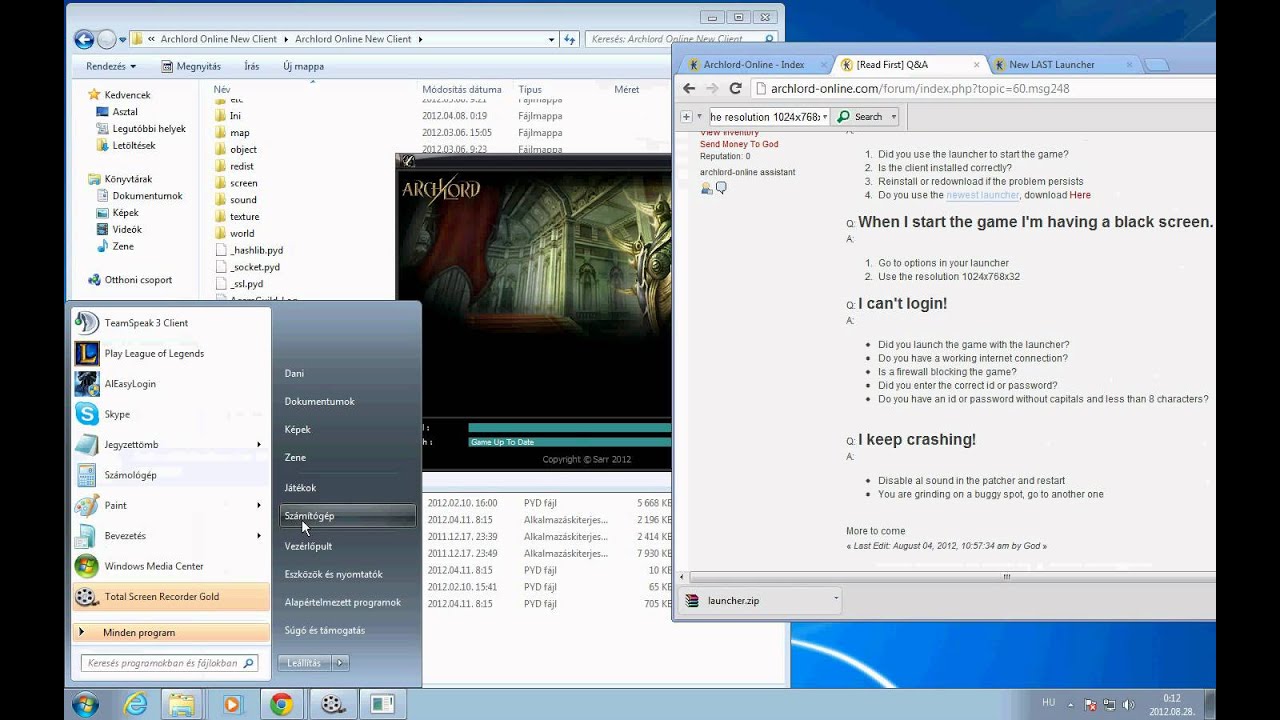Click Minden program

click(x=171, y=633)
